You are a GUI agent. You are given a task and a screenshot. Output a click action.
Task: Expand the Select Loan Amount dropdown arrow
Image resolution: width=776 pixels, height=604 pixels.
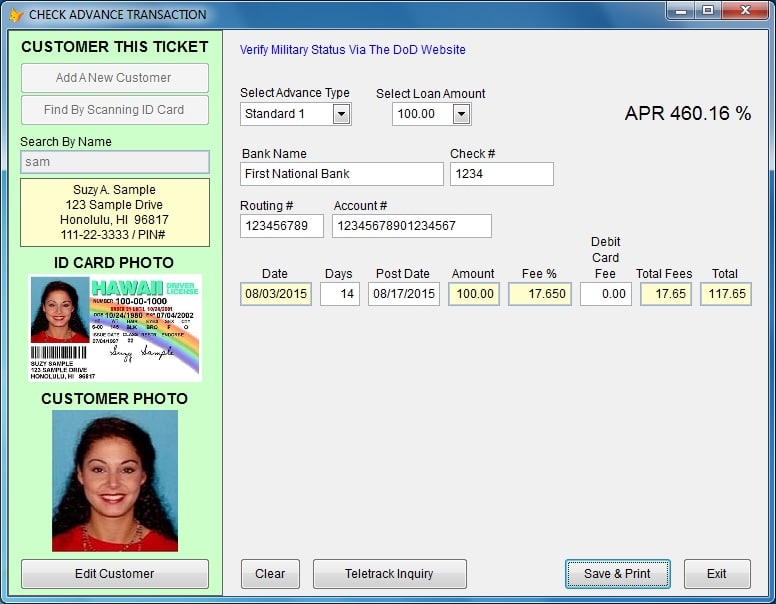pos(461,114)
